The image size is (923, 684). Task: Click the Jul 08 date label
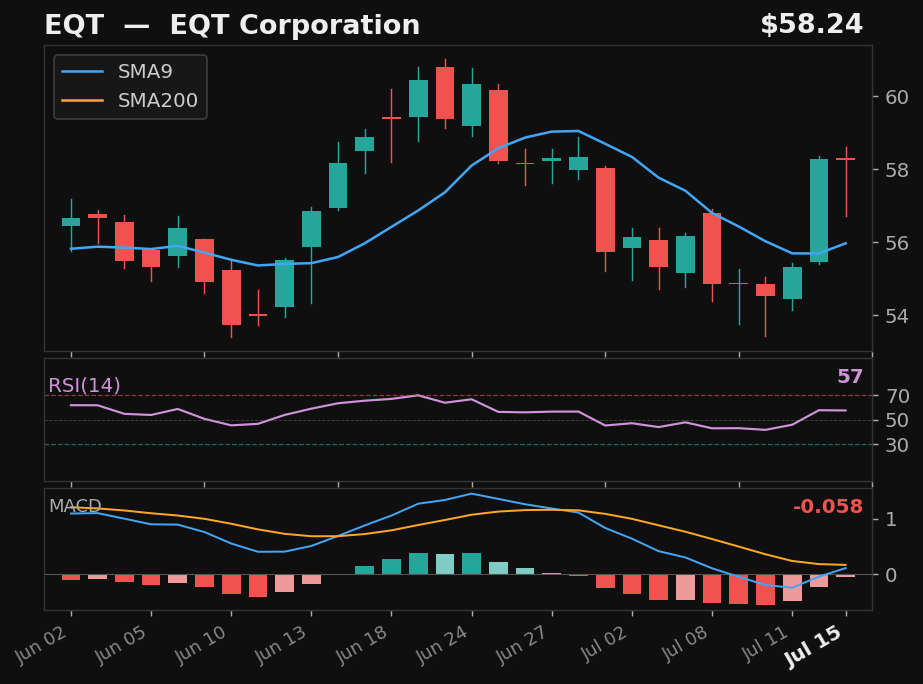point(685,644)
